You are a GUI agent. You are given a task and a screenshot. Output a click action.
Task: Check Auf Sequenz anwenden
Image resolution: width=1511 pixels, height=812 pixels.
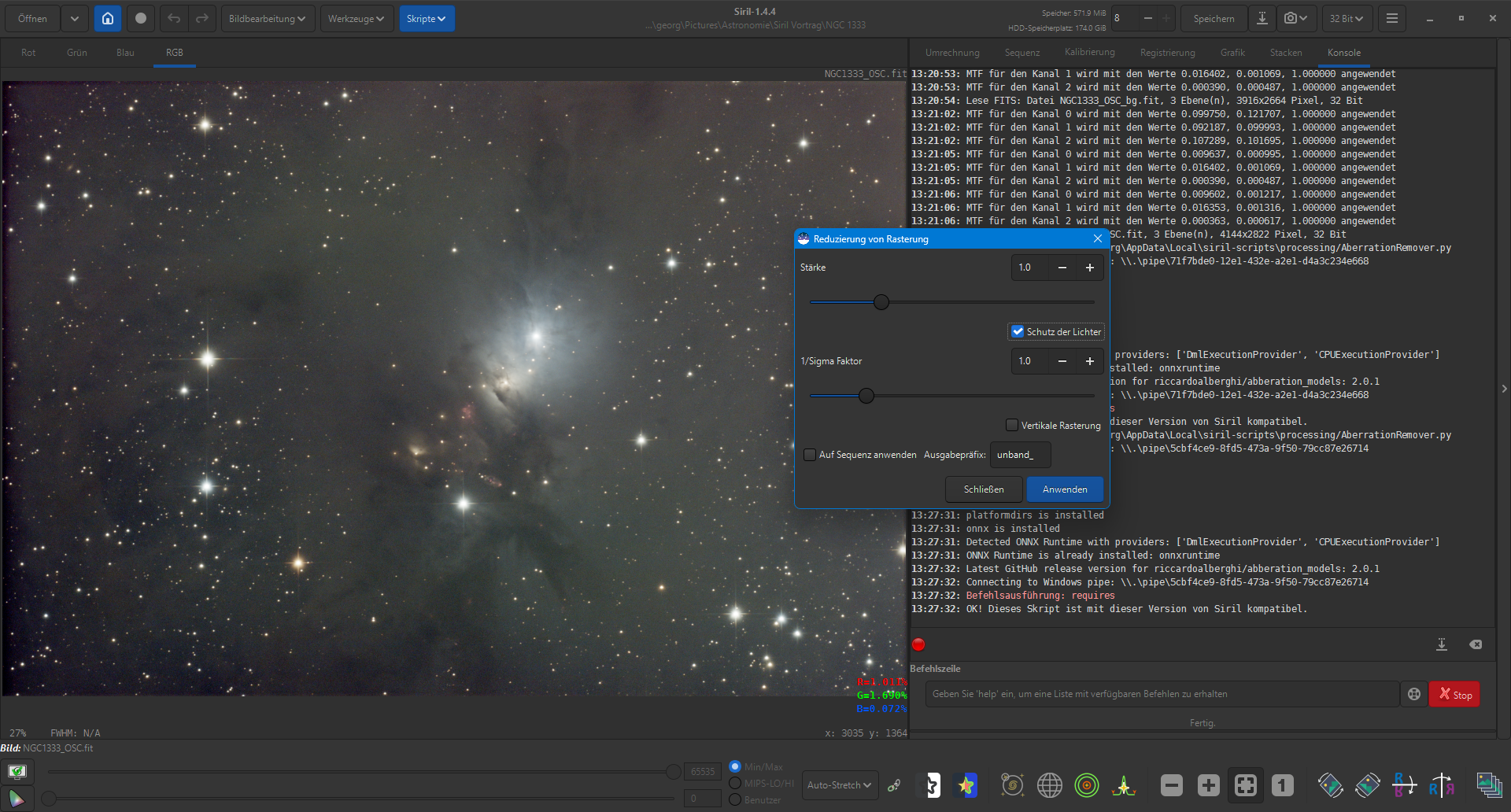[x=809, y=455]
